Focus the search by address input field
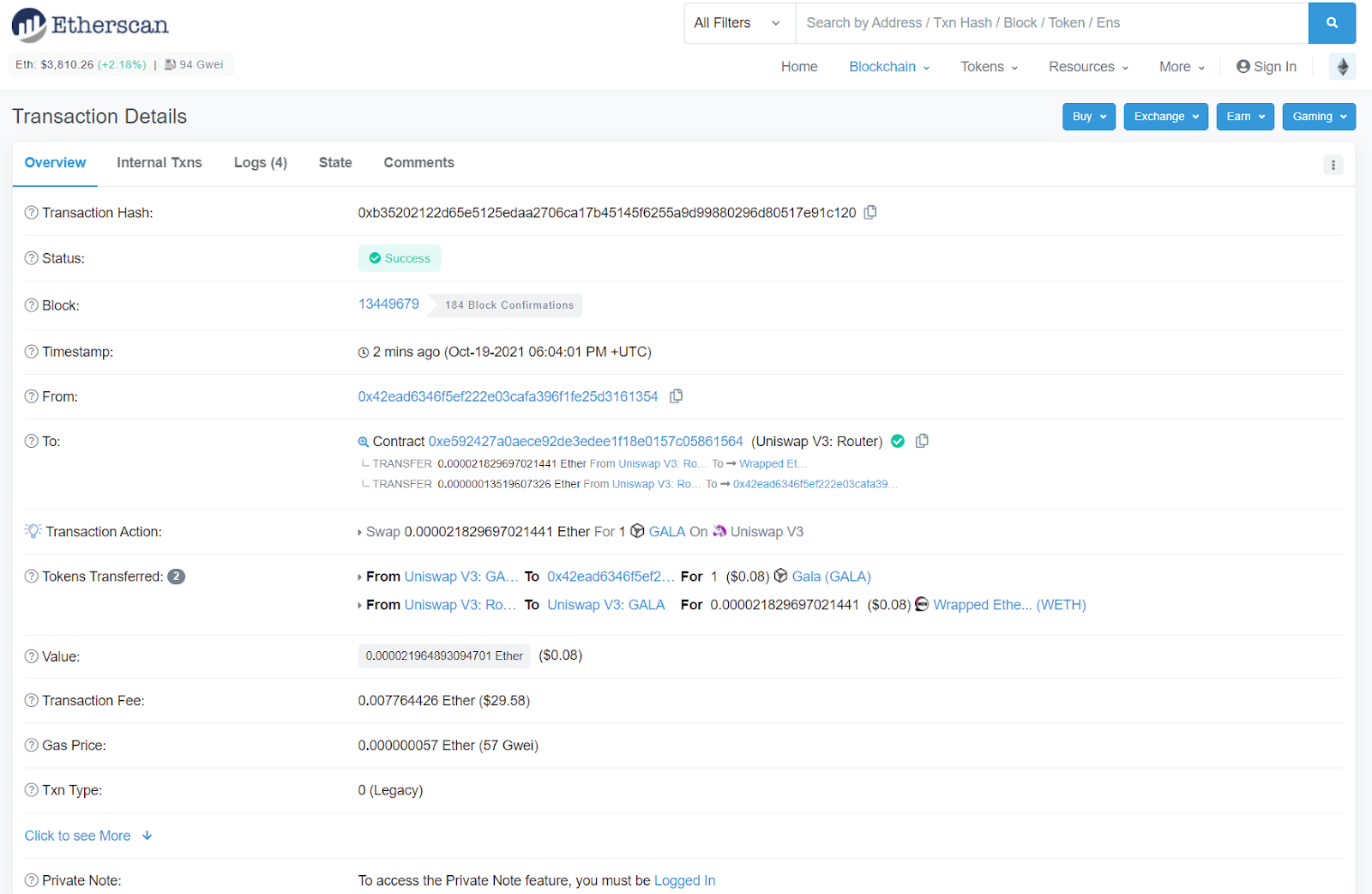This screenshot has width=1372, height=894. 1052,23
